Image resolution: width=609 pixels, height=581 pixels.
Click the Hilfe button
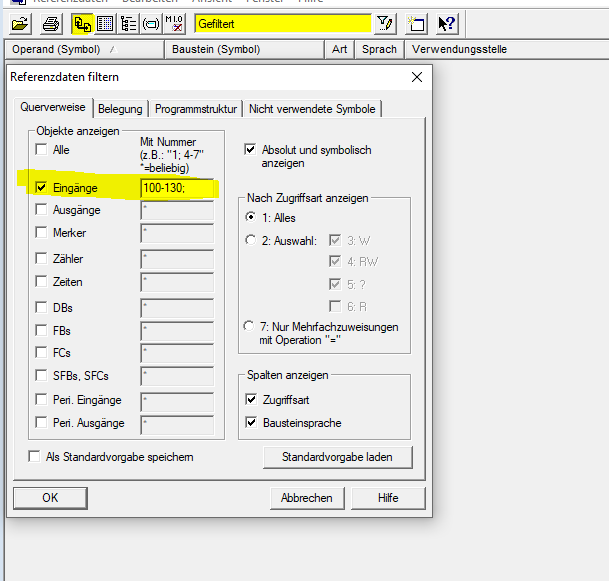click(x=388, y=498)
